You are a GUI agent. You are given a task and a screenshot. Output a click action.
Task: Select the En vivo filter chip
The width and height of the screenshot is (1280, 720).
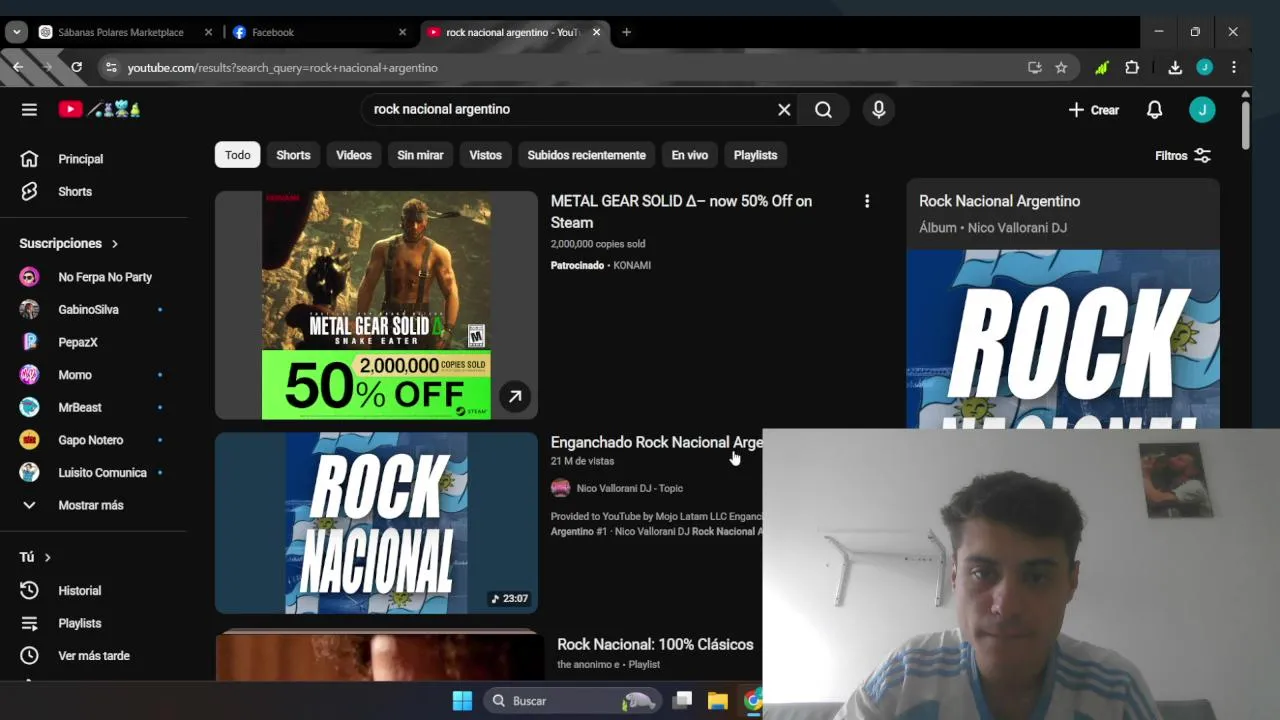[690, 155]
